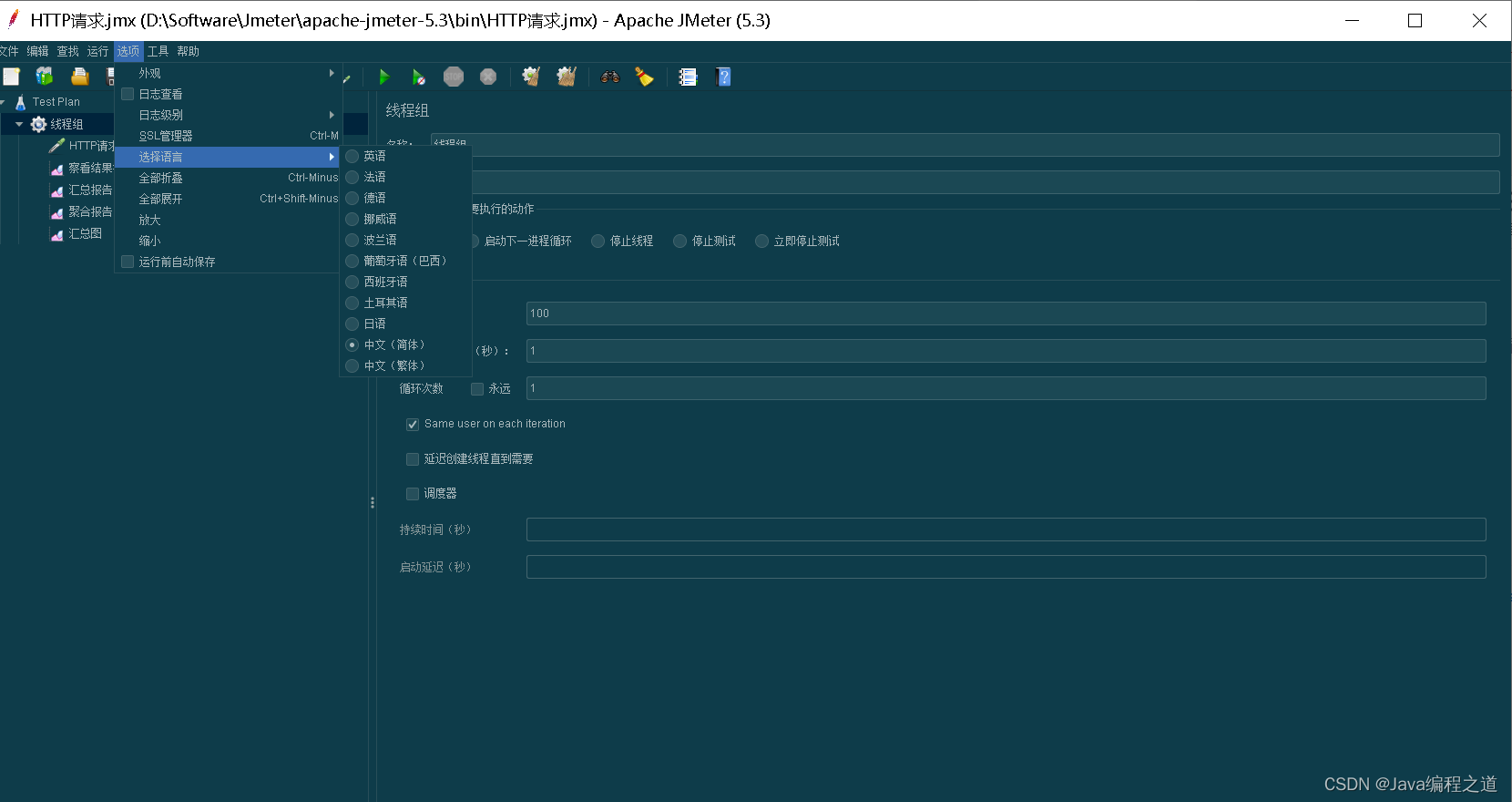Select 葡萄牙语（巴西）language option

[406, 261]
